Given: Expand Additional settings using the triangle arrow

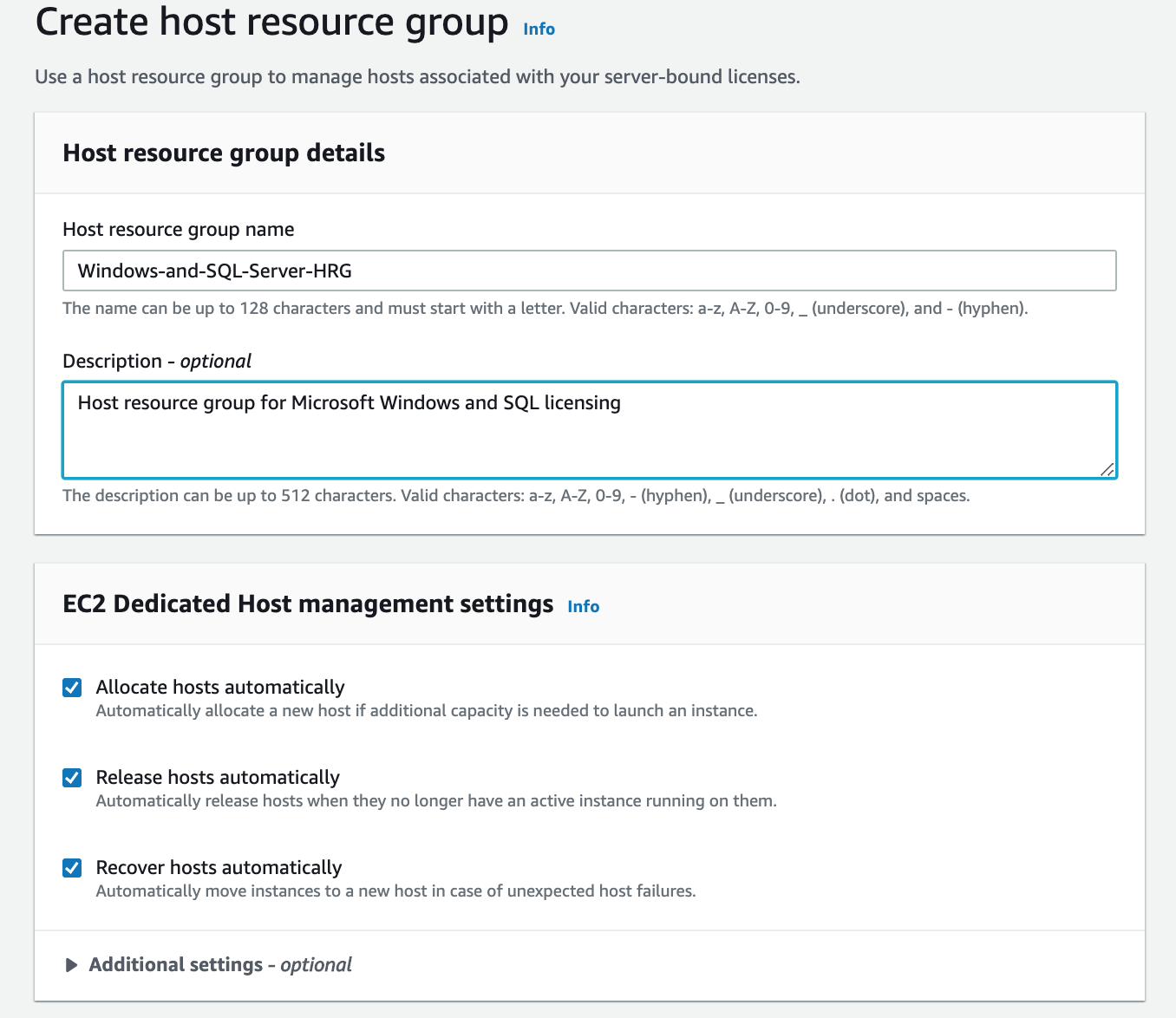Looking at the screenshot, I should pos(71,965).
